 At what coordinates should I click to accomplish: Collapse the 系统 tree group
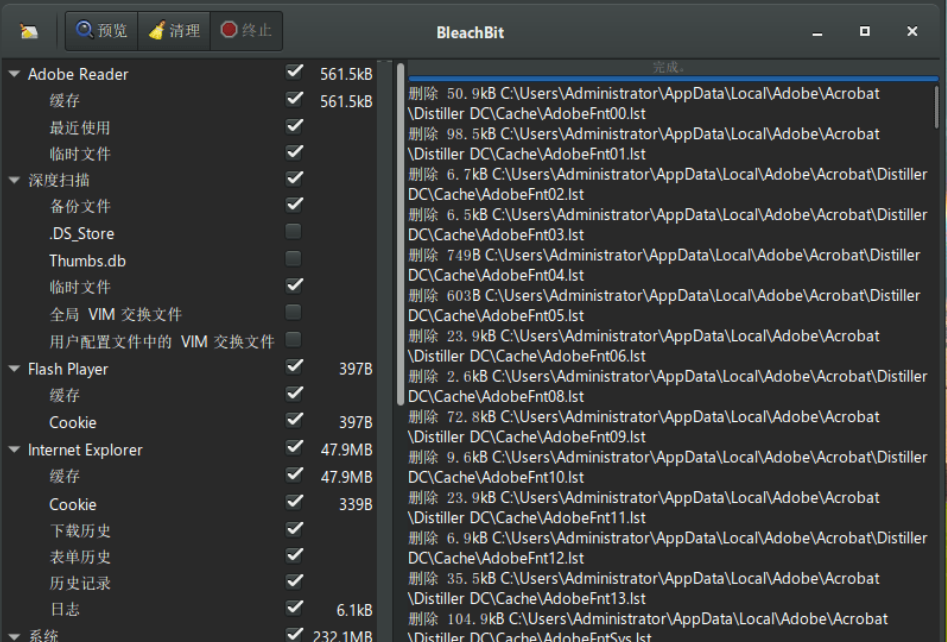click(x=14, y=635)
